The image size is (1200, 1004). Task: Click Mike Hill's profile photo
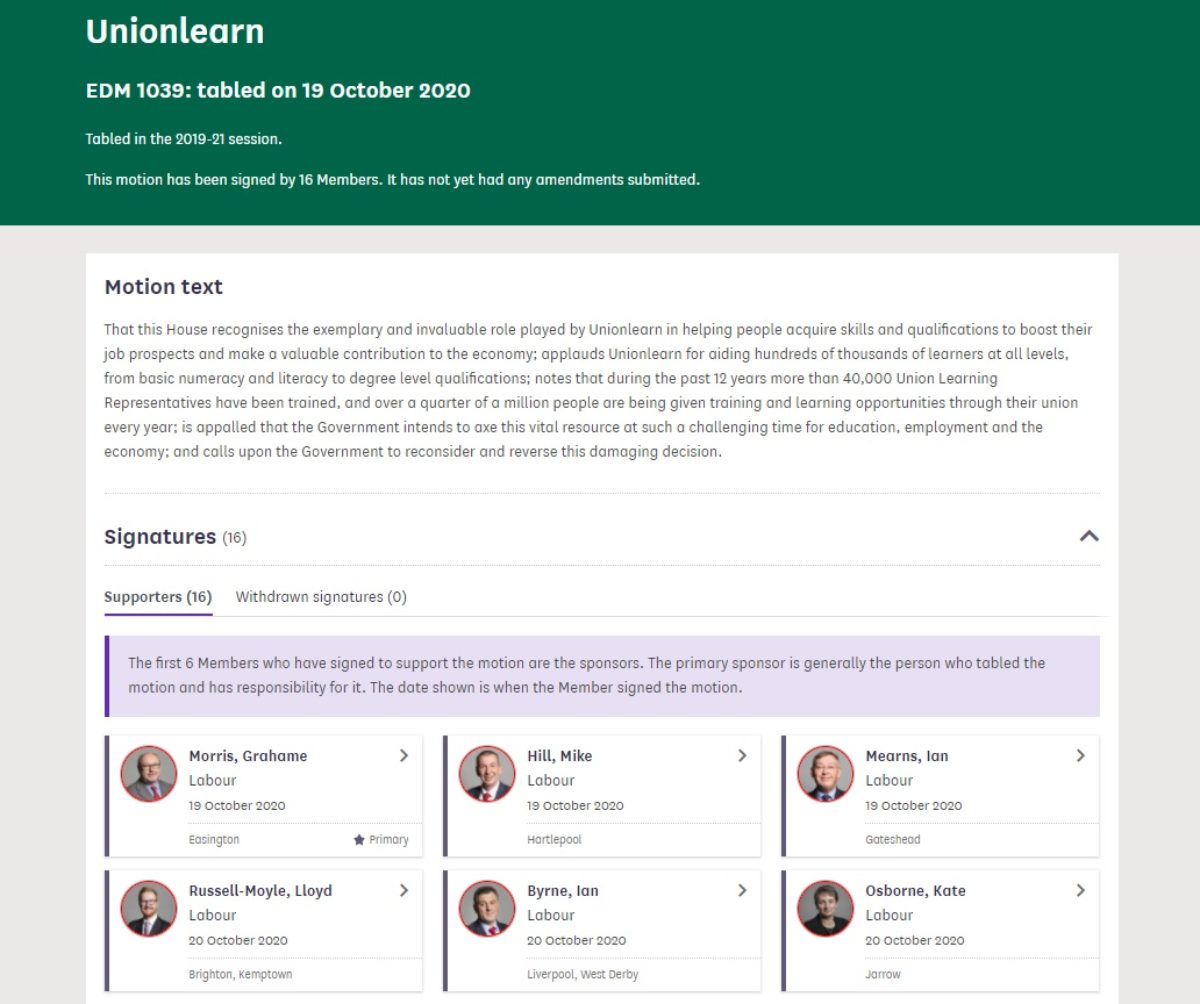tap(487, 773)
